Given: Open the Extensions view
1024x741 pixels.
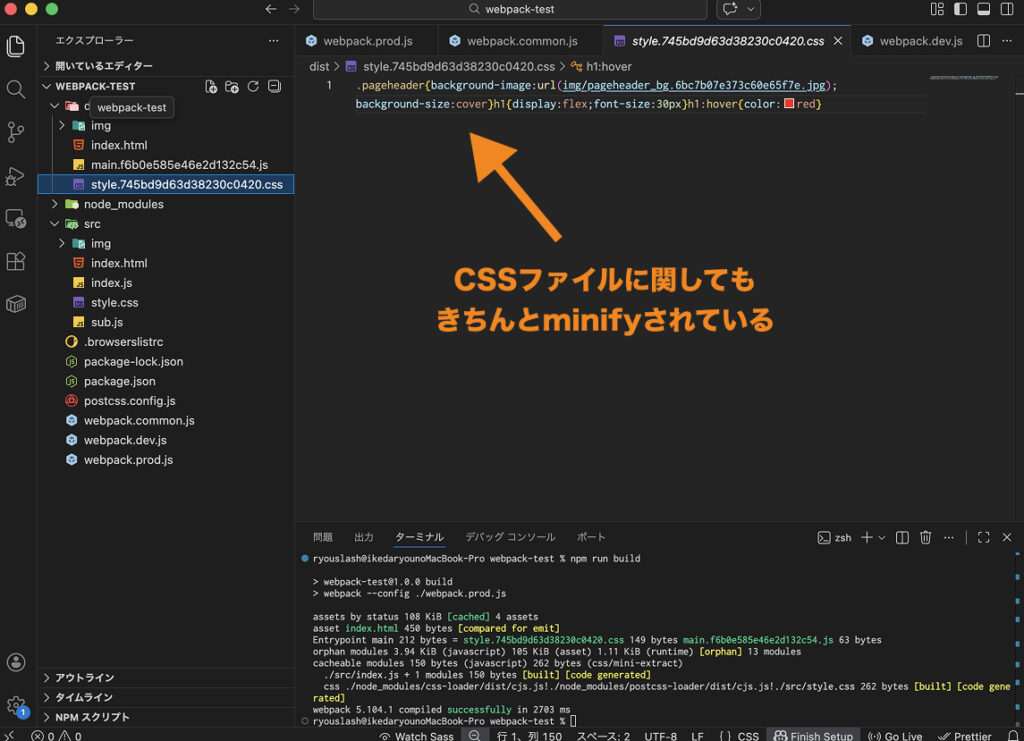Looking at the screenshot, I should [x=15, y=261].
